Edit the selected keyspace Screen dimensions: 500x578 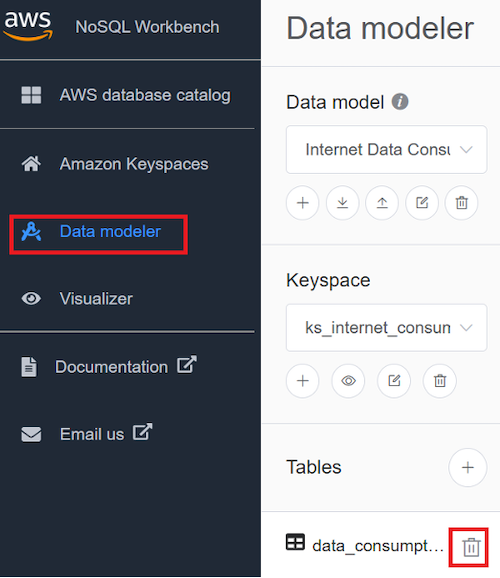point(394,381)
